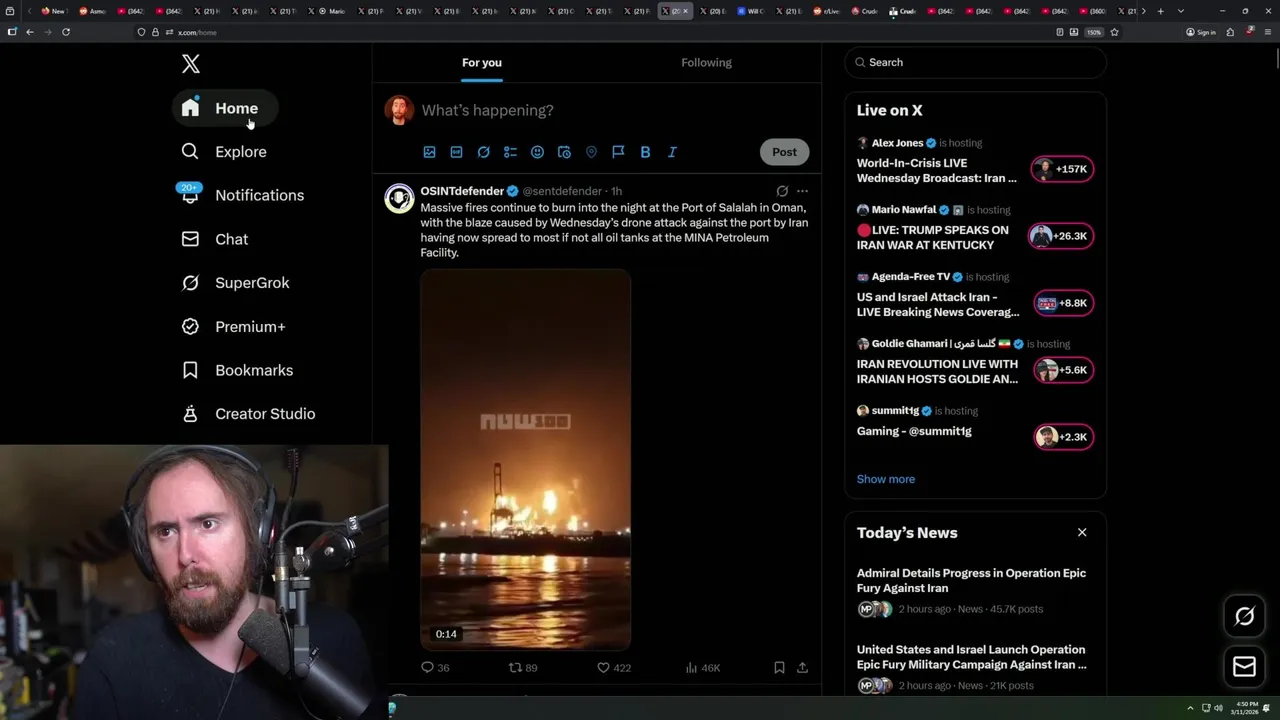Open summit1g Gaming live stream
Screen dimensions: 1280x720
pyautogui.click(x=914, y=431)
